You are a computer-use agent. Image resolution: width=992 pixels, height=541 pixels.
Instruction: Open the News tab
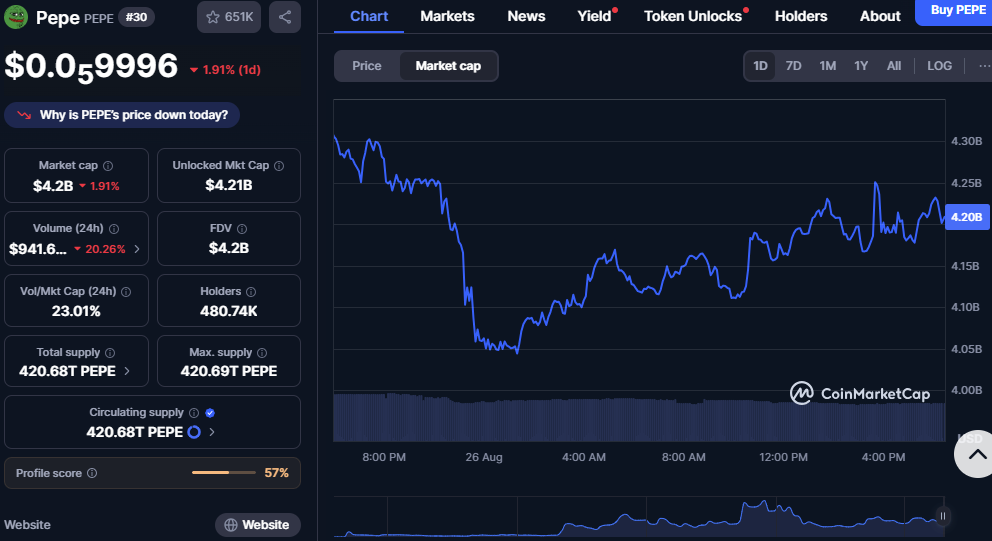click(x=526, y=16)
